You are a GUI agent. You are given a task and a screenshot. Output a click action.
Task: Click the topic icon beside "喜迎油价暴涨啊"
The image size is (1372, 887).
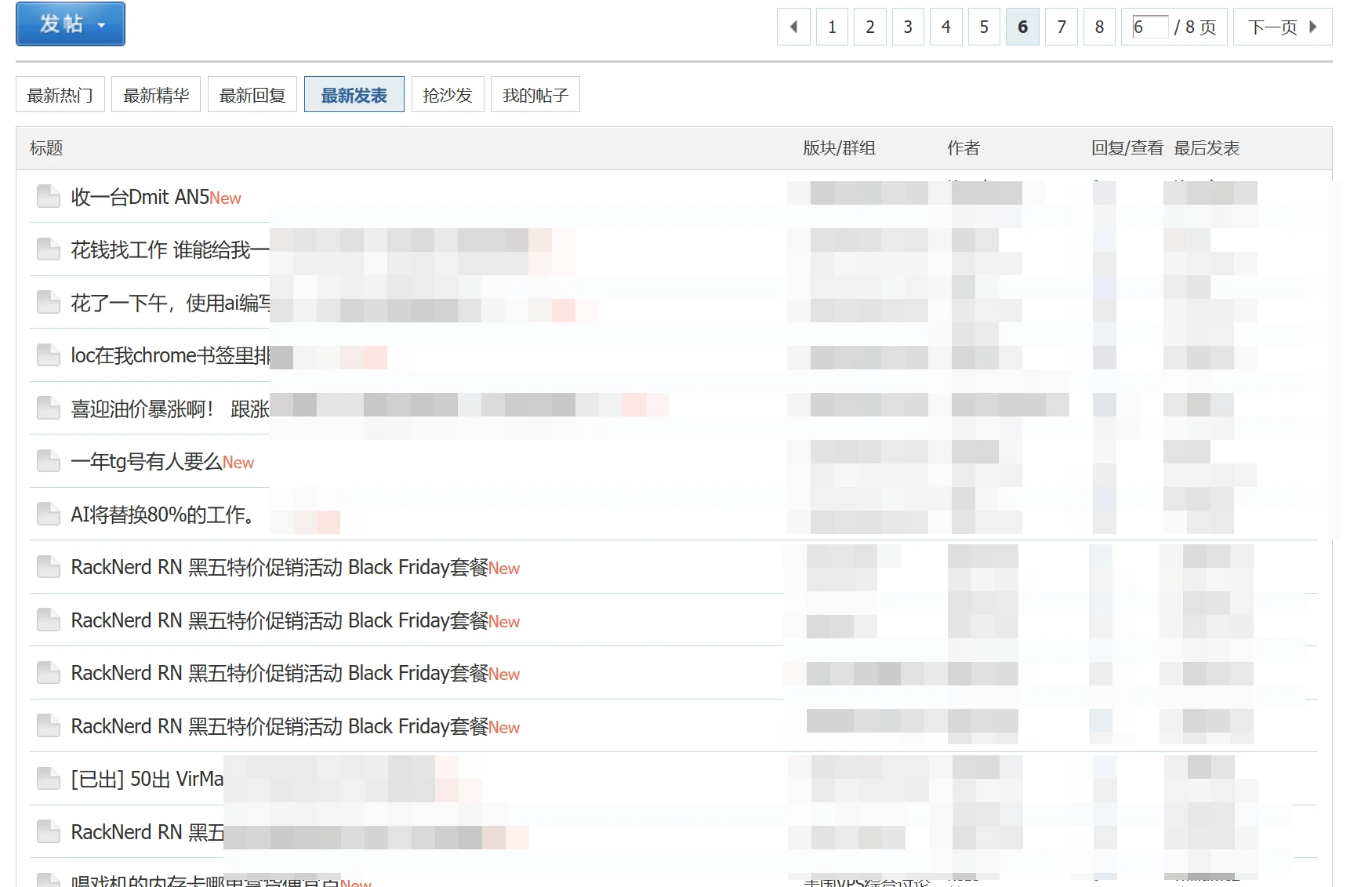pos(47,408)
